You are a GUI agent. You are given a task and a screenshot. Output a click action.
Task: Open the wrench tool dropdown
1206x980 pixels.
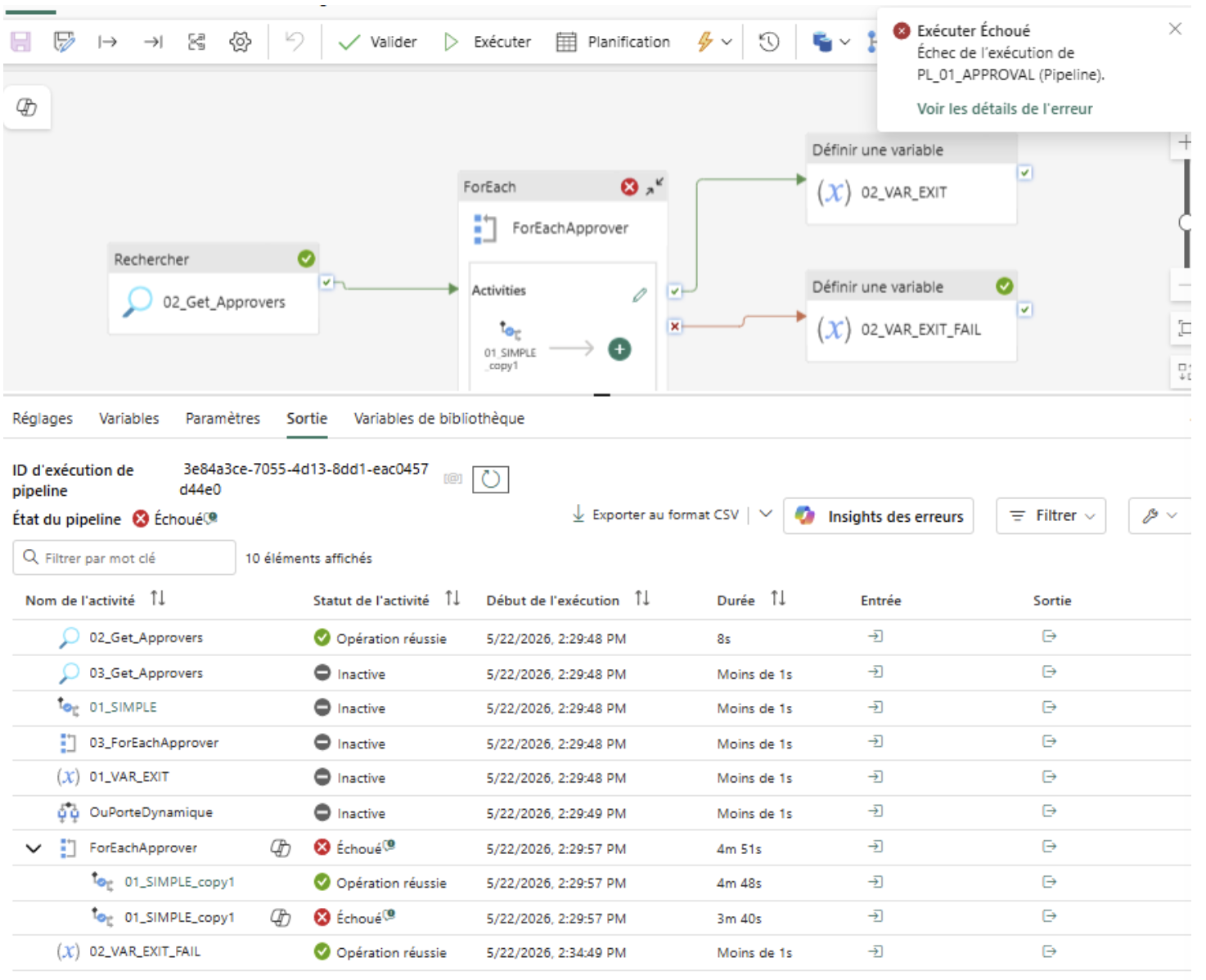point(1159,516)
